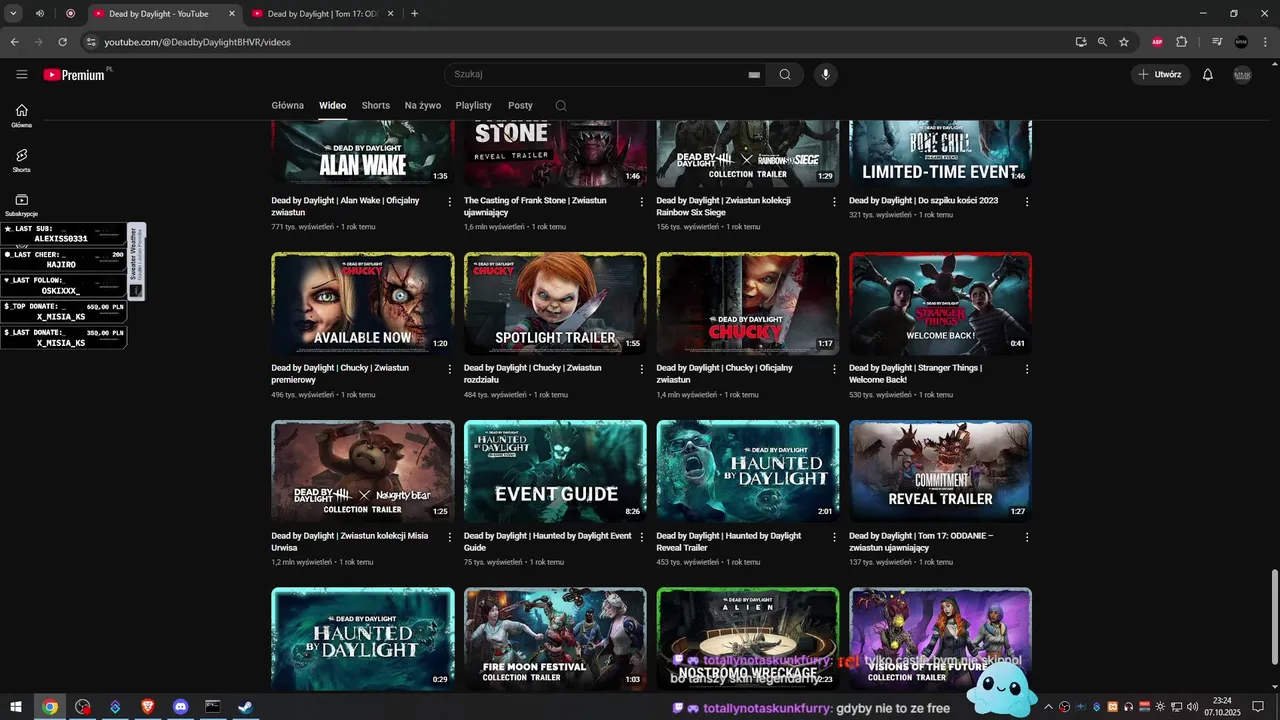Bookmark this page with the star icon

[x=1124, y=42]
